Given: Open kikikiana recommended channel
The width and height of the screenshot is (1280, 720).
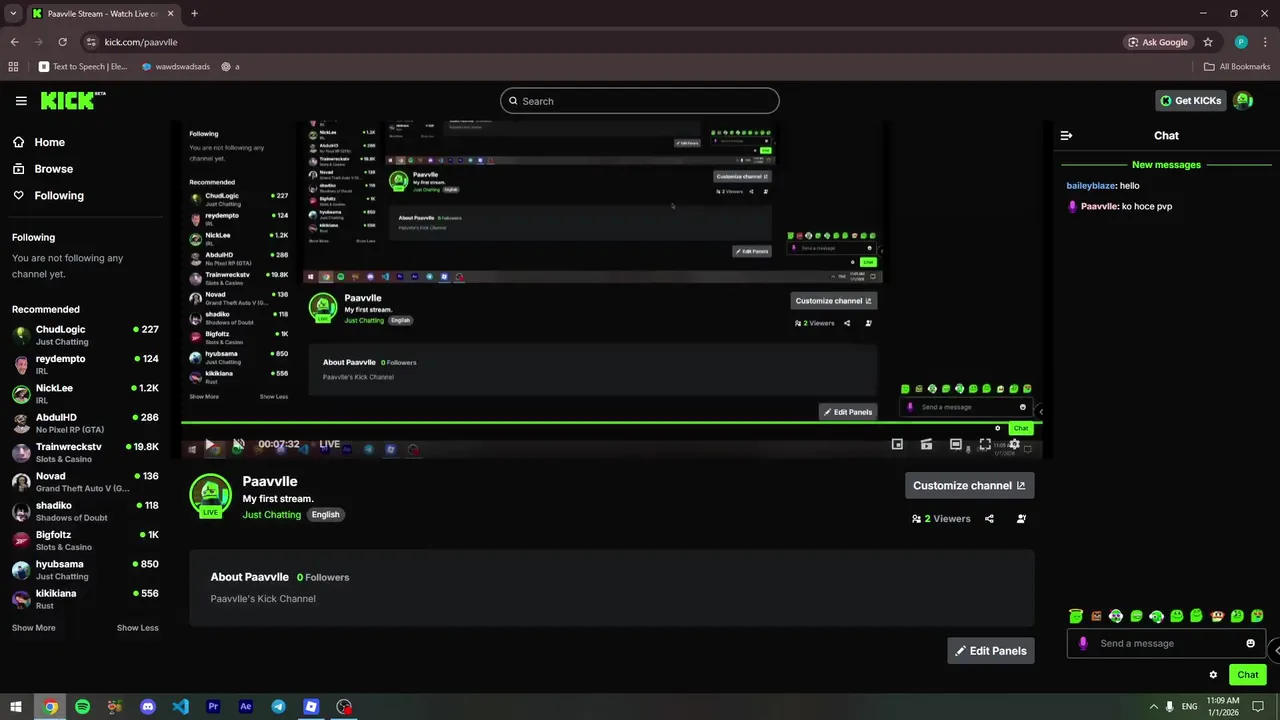Looking at the screenshot, I should coord(85,599).
